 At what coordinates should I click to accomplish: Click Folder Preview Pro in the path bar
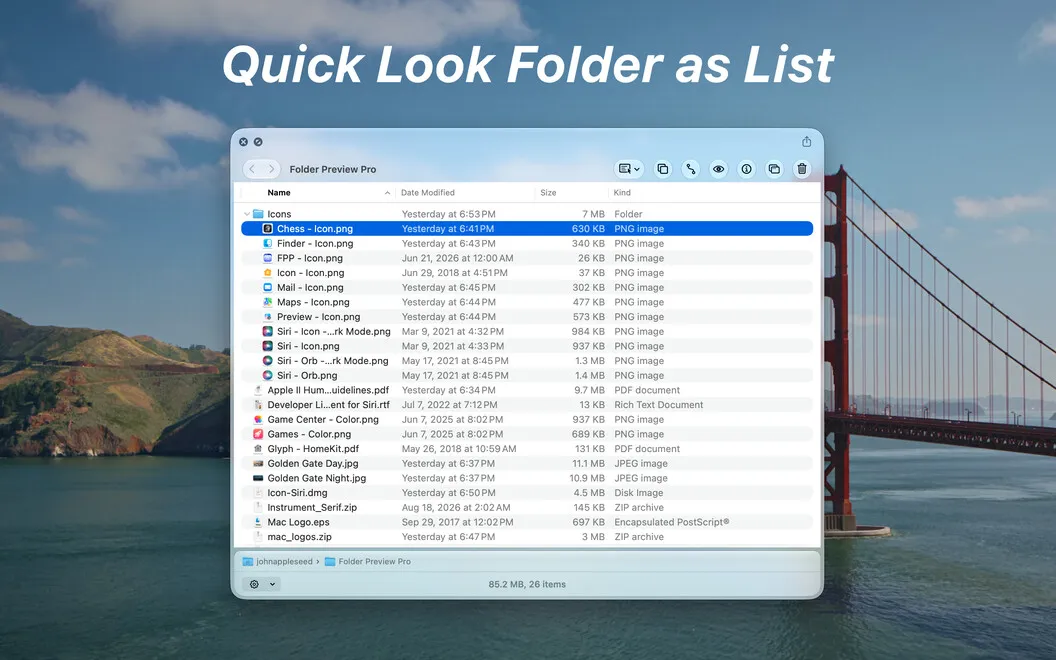click(x=374, y=562)
